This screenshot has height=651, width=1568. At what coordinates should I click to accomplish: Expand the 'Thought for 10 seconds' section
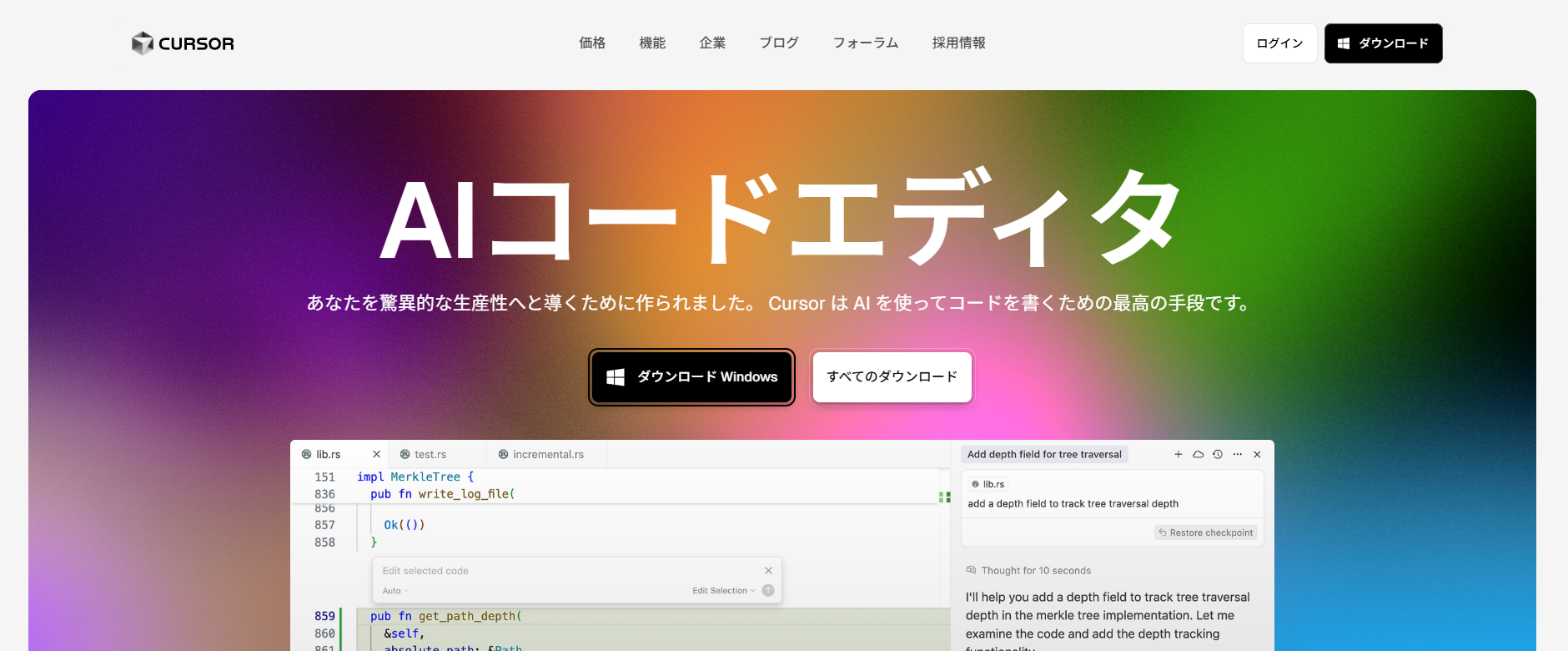click(x=1028, y=570)
